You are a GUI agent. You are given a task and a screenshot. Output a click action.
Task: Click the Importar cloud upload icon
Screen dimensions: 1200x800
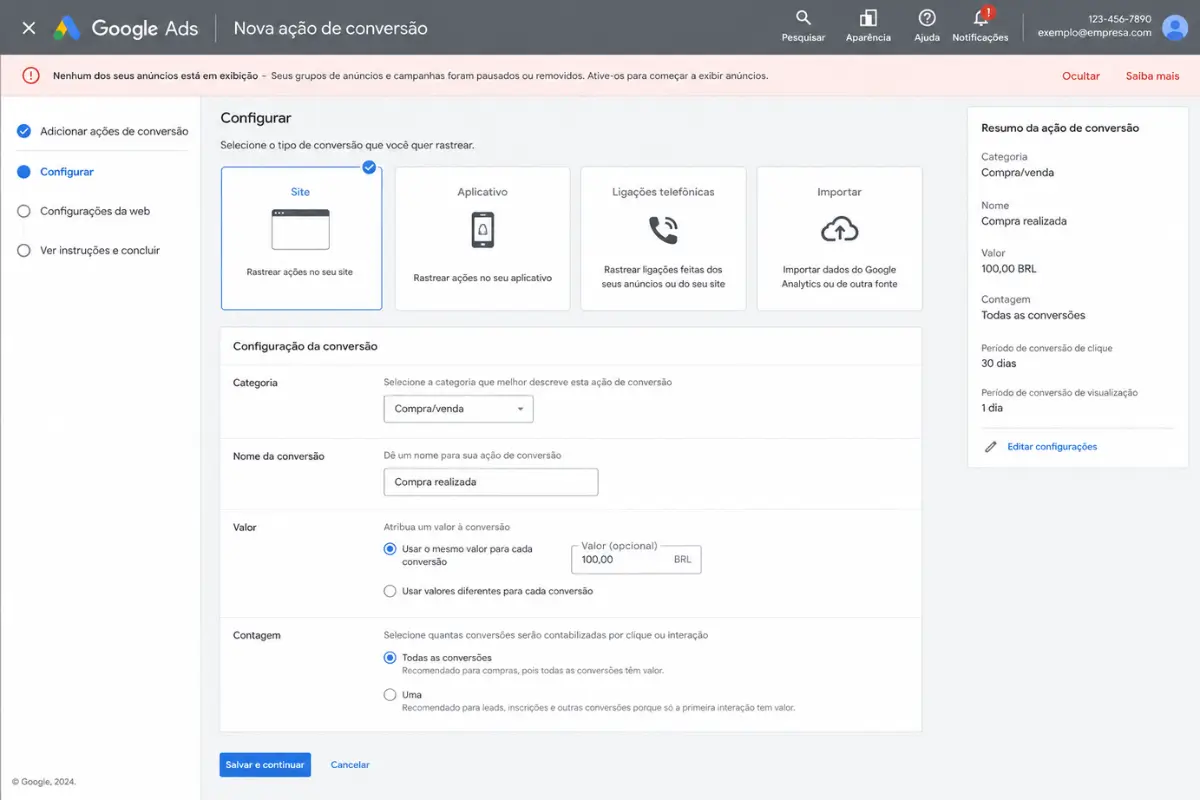[839, 230]
